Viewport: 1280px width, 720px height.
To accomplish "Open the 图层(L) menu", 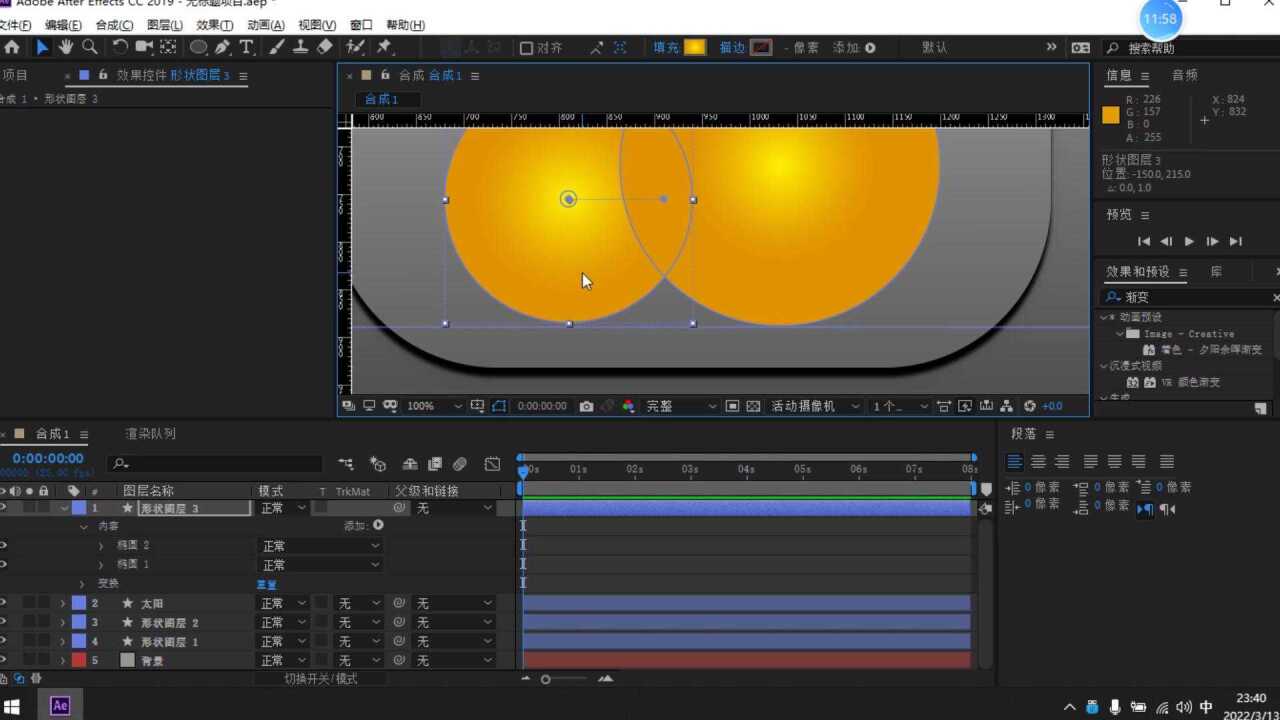I will (x=165, y=25).
